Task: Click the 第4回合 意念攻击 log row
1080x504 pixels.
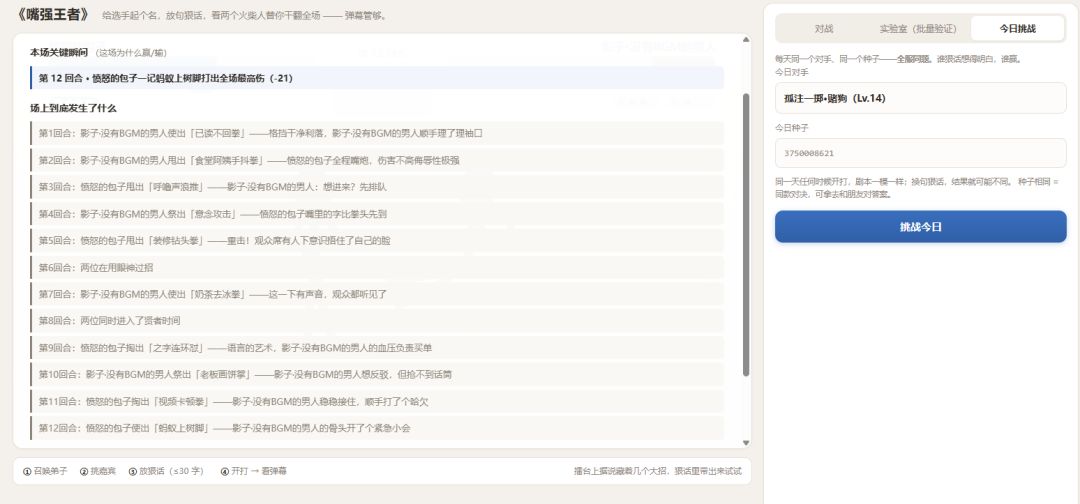Action: point(377,213)
